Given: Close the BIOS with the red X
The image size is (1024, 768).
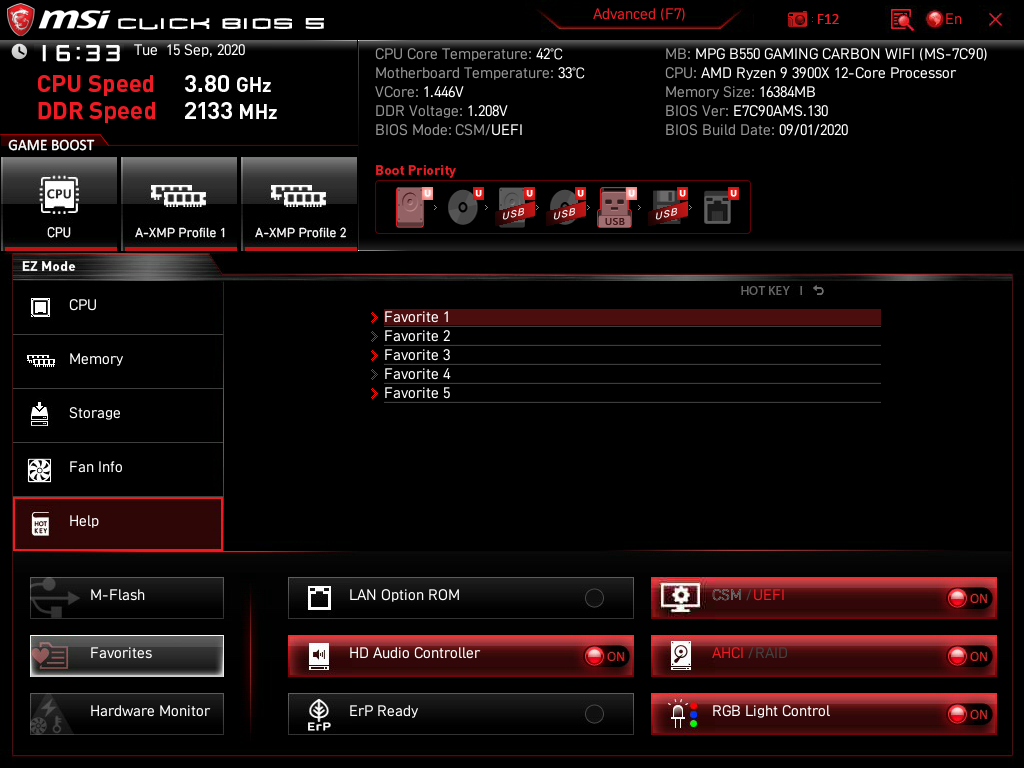Looking at the screenshot, I should point(995,20).
